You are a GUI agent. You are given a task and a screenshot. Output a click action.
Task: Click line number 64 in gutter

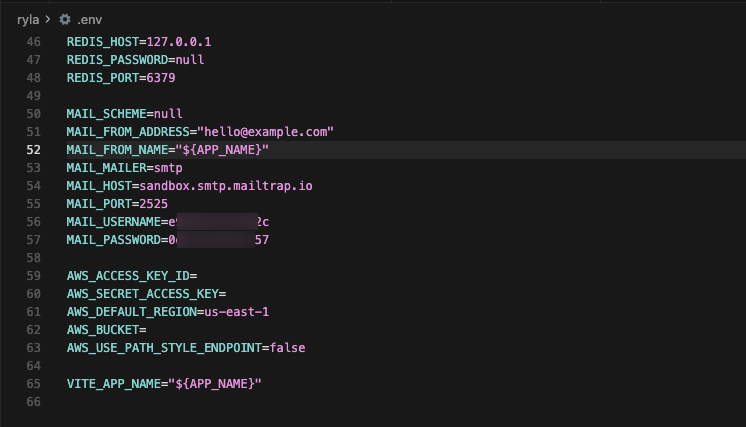coord(33,366)
